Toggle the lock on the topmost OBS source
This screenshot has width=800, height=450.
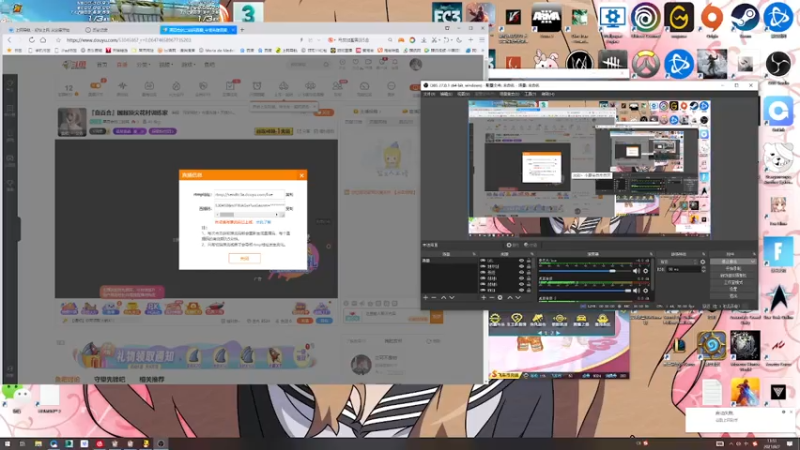pyautogui.click(x=529, y=261)
